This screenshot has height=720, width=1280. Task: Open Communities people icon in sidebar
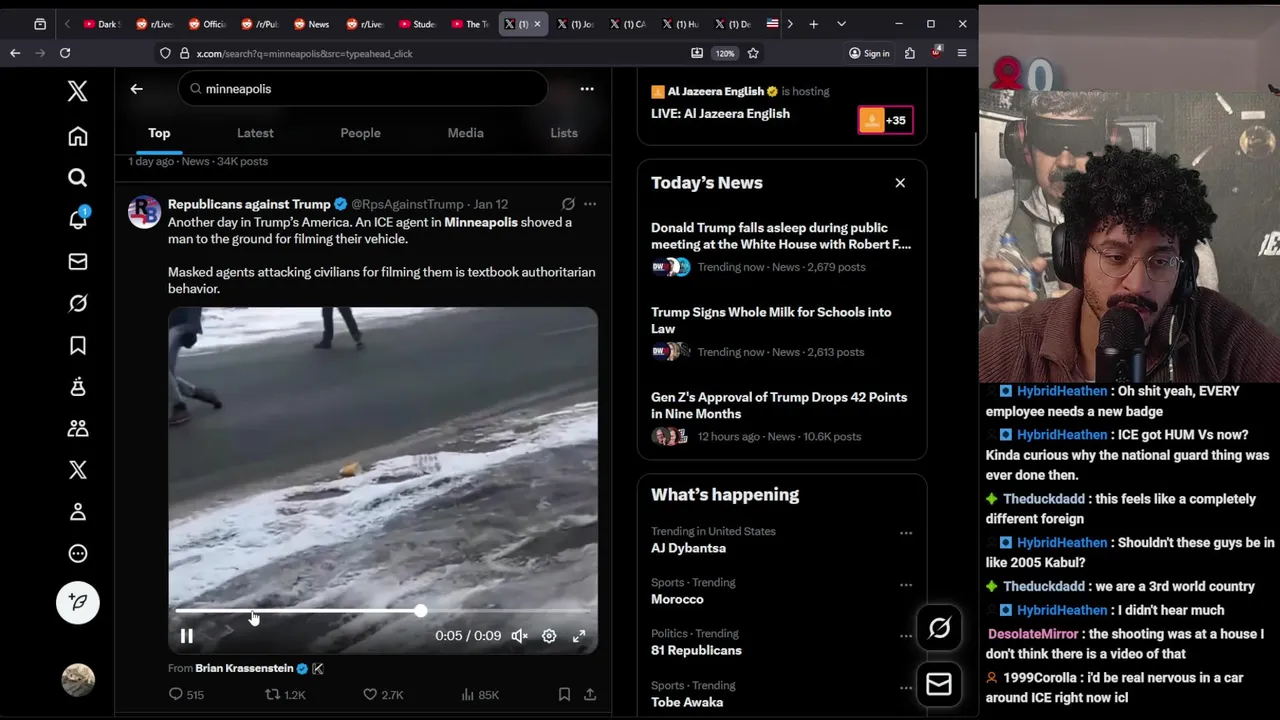78,428
